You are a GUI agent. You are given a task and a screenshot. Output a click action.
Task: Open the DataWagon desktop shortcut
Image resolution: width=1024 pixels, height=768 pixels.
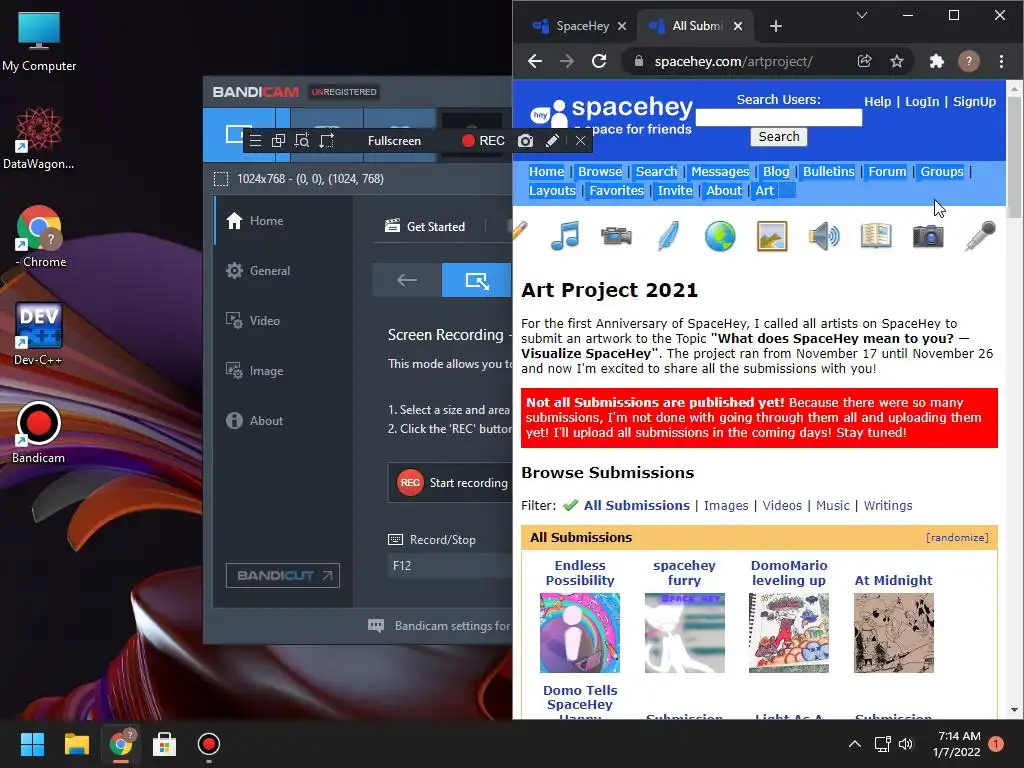click(x=39, y=138)
